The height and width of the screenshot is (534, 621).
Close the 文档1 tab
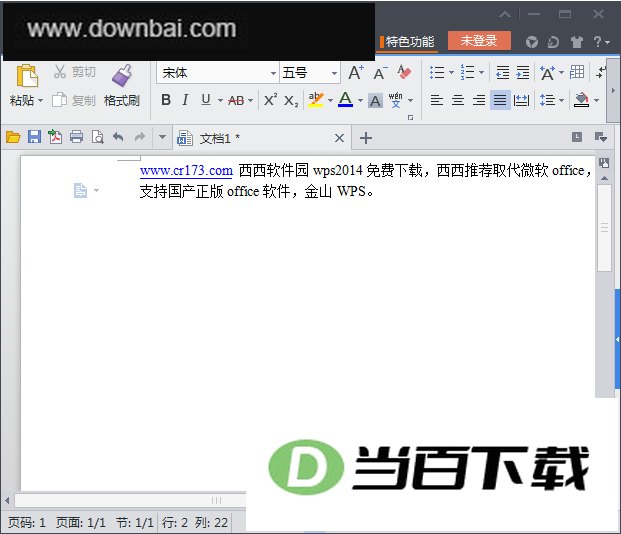pos(339,138)
